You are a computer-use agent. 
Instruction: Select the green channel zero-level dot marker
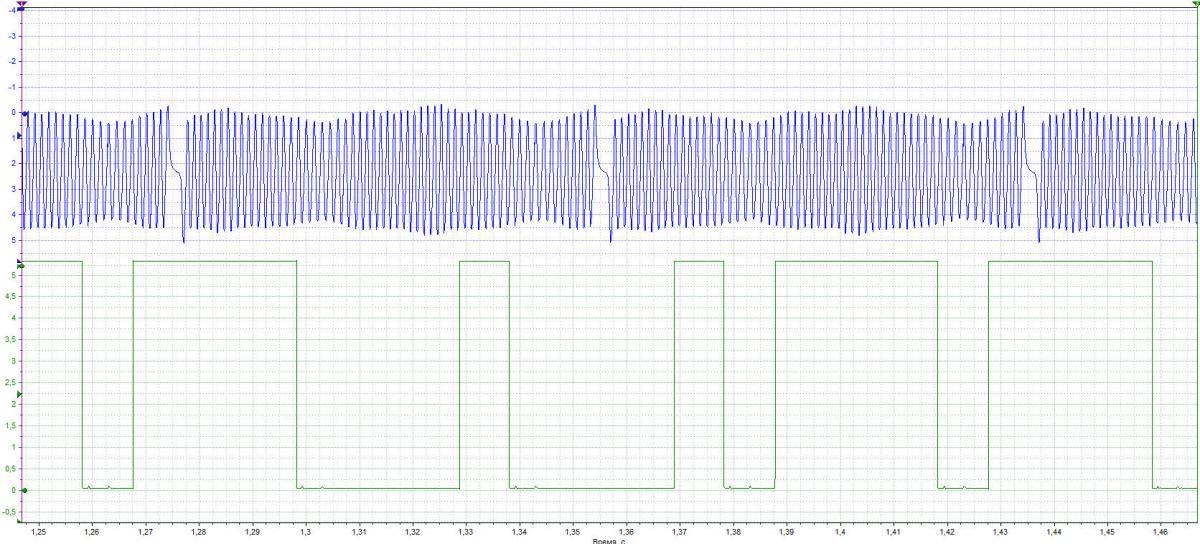[x=24, y=490]
